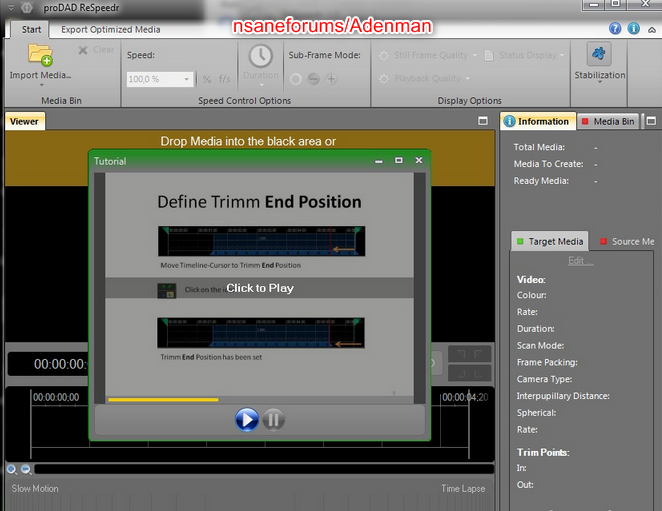Click the upper trim corner markers button
Image resolution: width=662 pixels, height=511 pixels.
(469, 354)
